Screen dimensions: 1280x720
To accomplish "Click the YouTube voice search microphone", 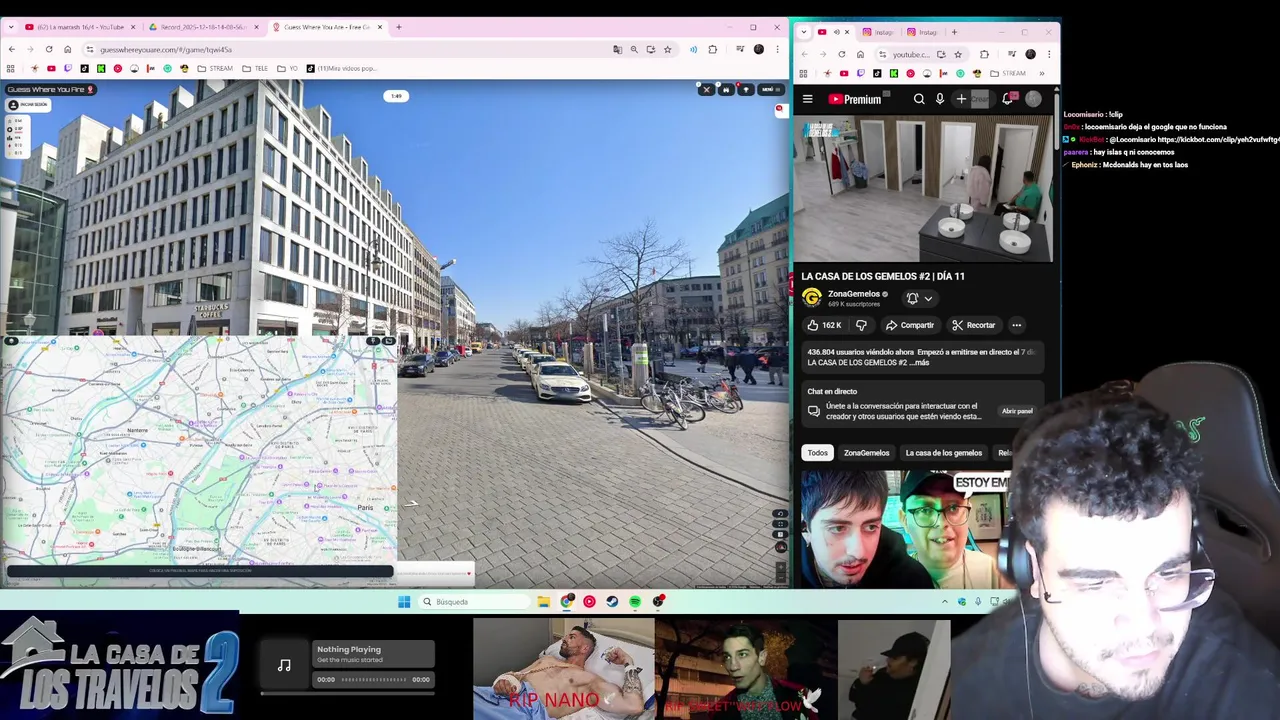I will 939,99.
